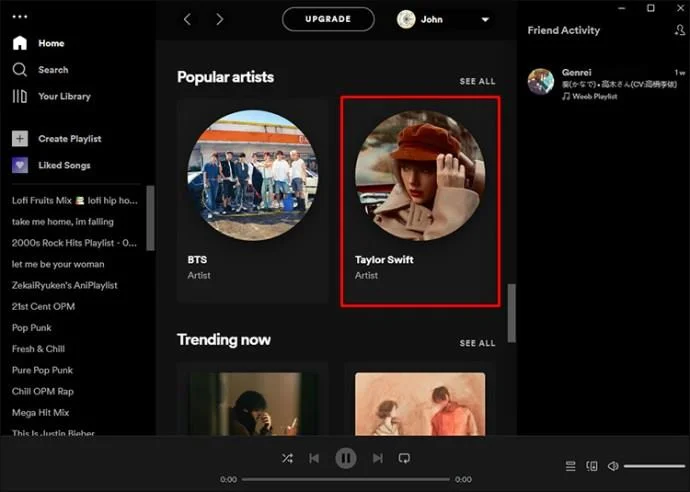
Task: Open the second Trending now illustrated cover
Action: 420,404
